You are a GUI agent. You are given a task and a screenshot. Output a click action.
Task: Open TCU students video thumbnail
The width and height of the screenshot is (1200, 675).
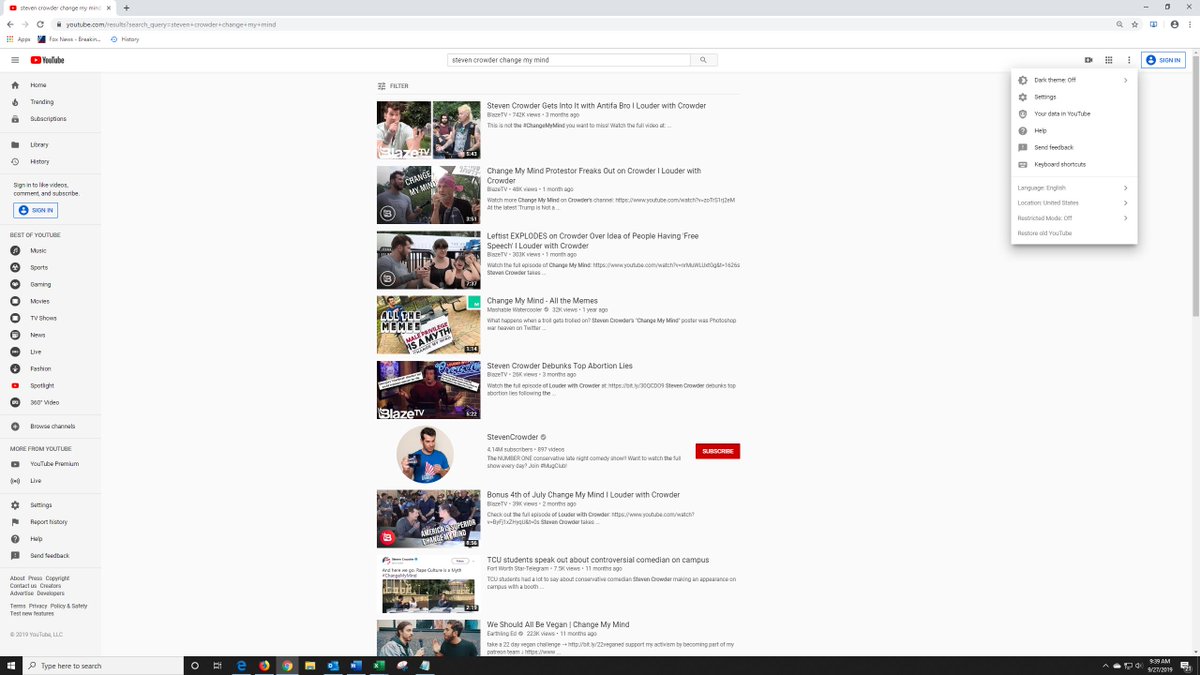[428, 583]
